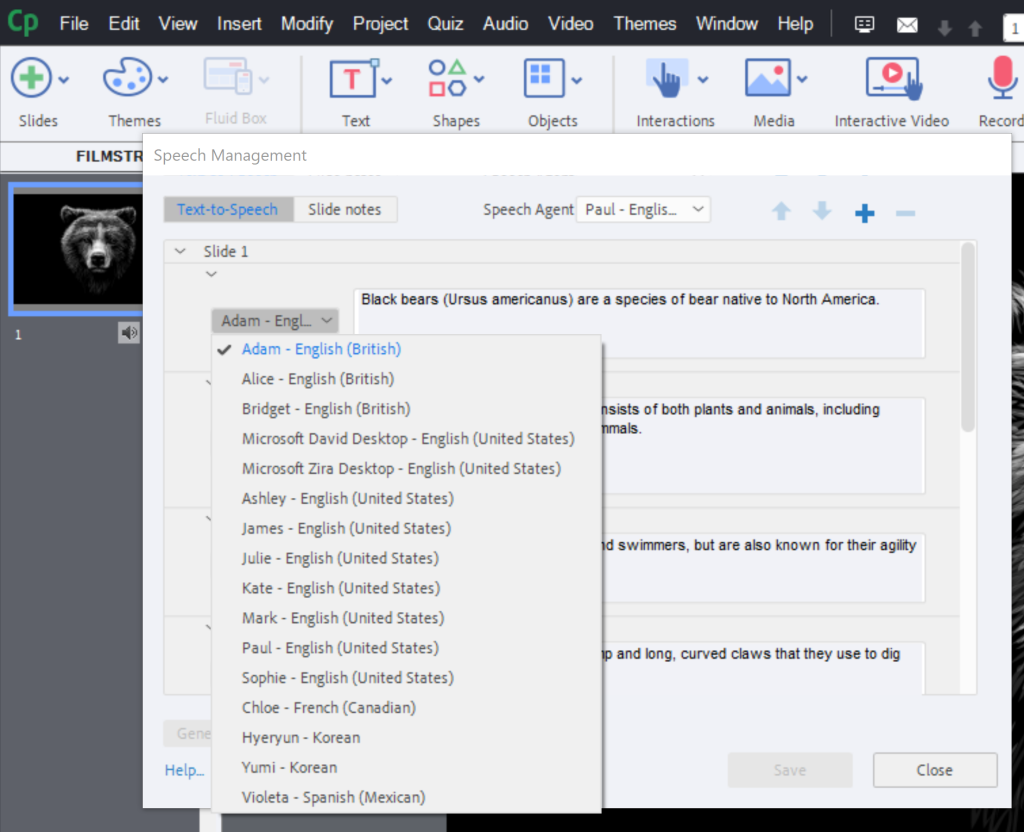
Task: Open the Help link in dialog
Action: pyautogui.click(x=184, y=770)
